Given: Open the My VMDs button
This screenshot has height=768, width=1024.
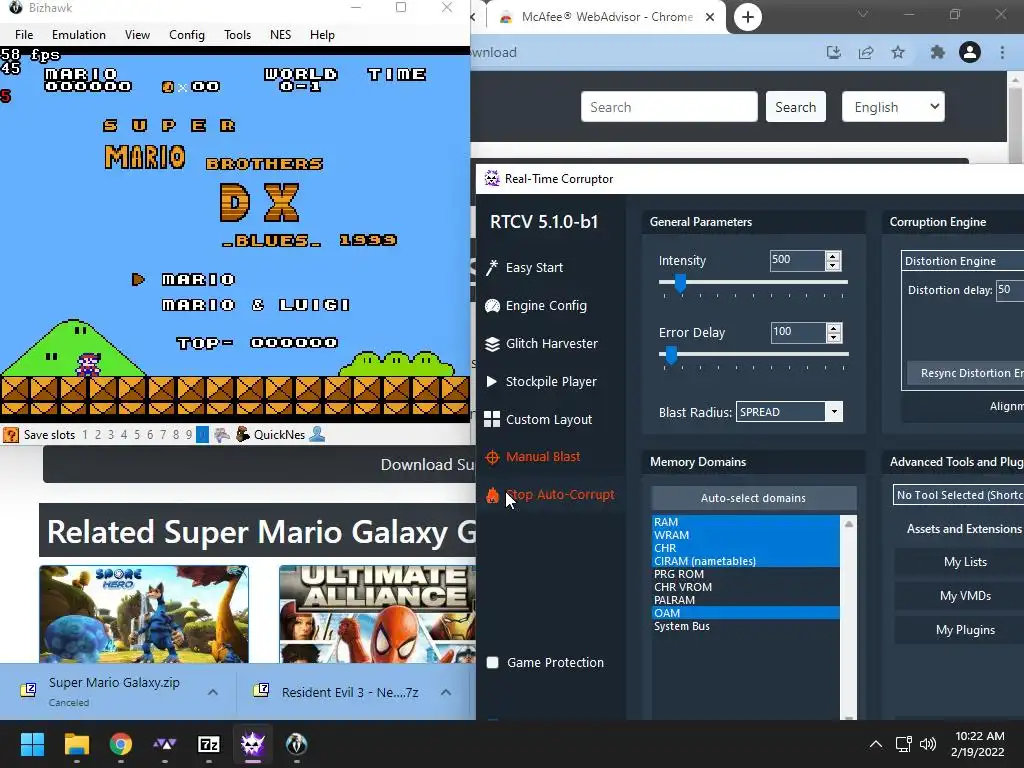Looking at the screenshot, I should [965, 596].
